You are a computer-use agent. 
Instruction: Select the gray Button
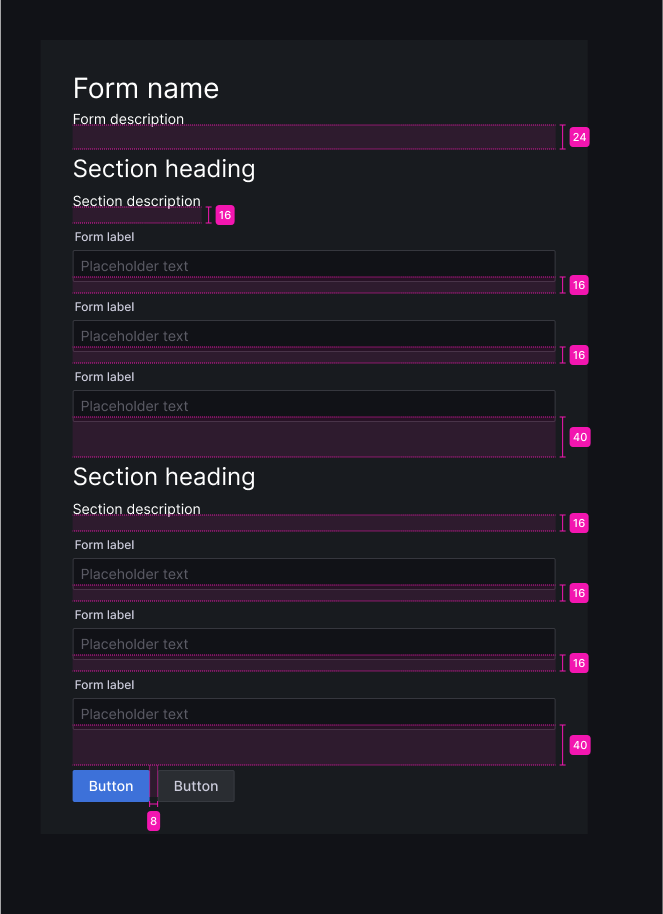[196, 786]
